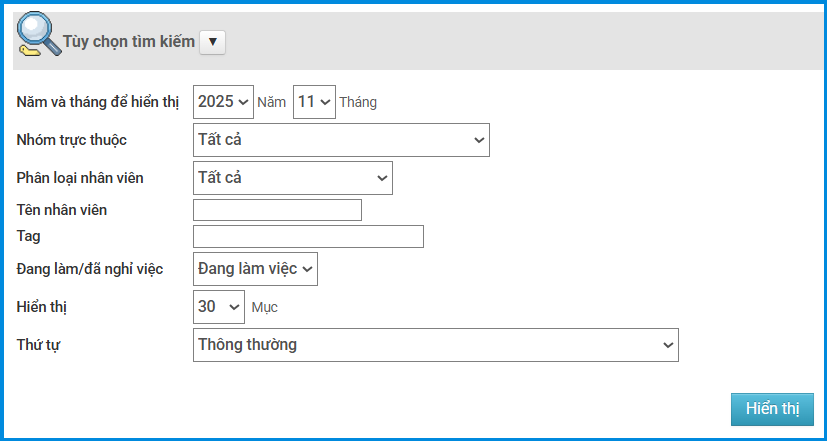Click the "Tùy chọn tìm kiếm" header title
Screen dimensions: 827x441
pyautogui.click(x=128, y=42)
